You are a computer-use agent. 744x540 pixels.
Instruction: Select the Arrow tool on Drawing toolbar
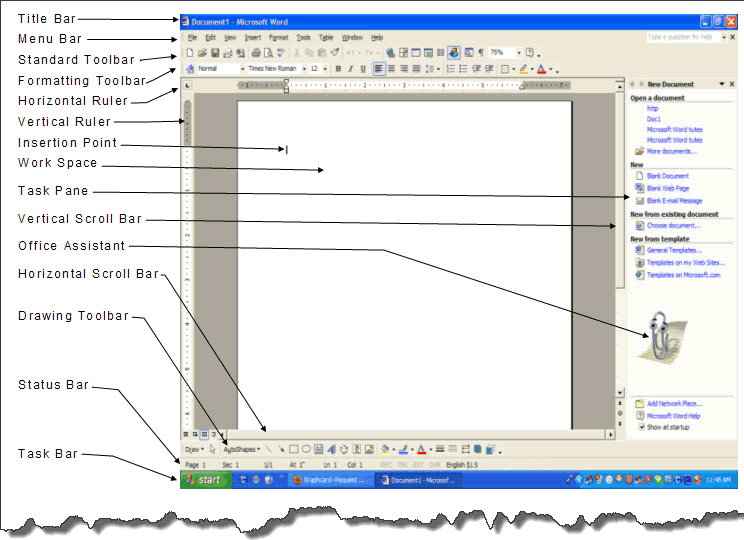281,449
